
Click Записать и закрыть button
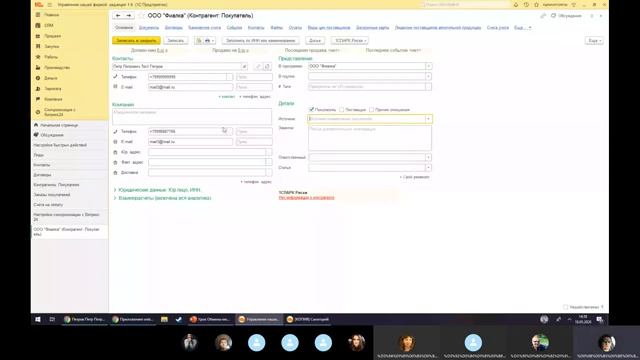(136, 40)
